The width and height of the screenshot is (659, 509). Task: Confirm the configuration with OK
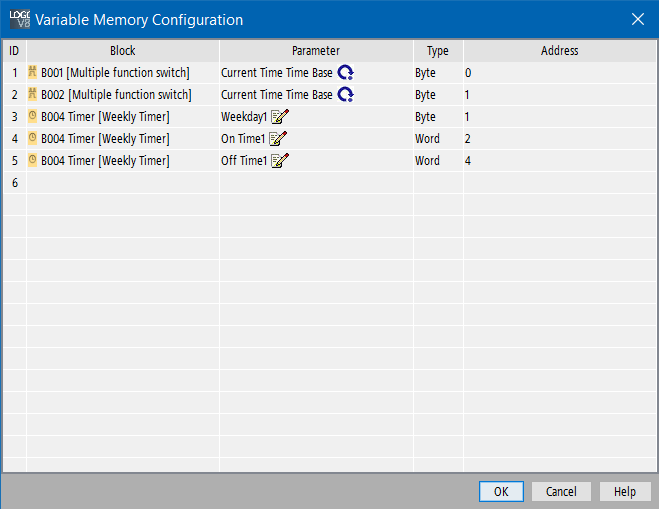(501, 491)
